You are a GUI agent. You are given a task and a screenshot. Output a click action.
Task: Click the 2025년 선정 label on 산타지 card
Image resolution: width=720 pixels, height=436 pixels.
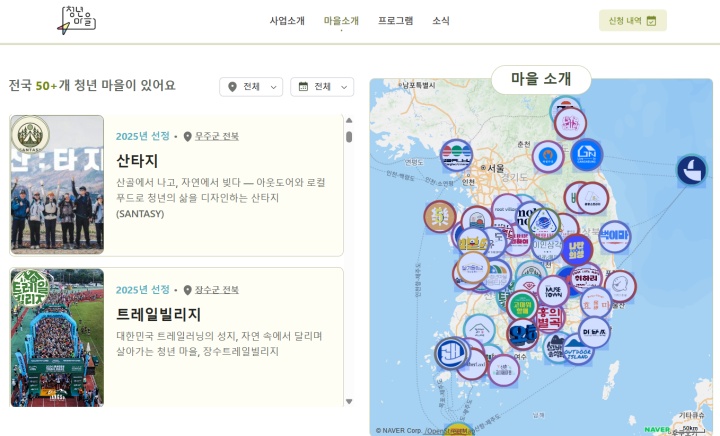click(143, 136)
